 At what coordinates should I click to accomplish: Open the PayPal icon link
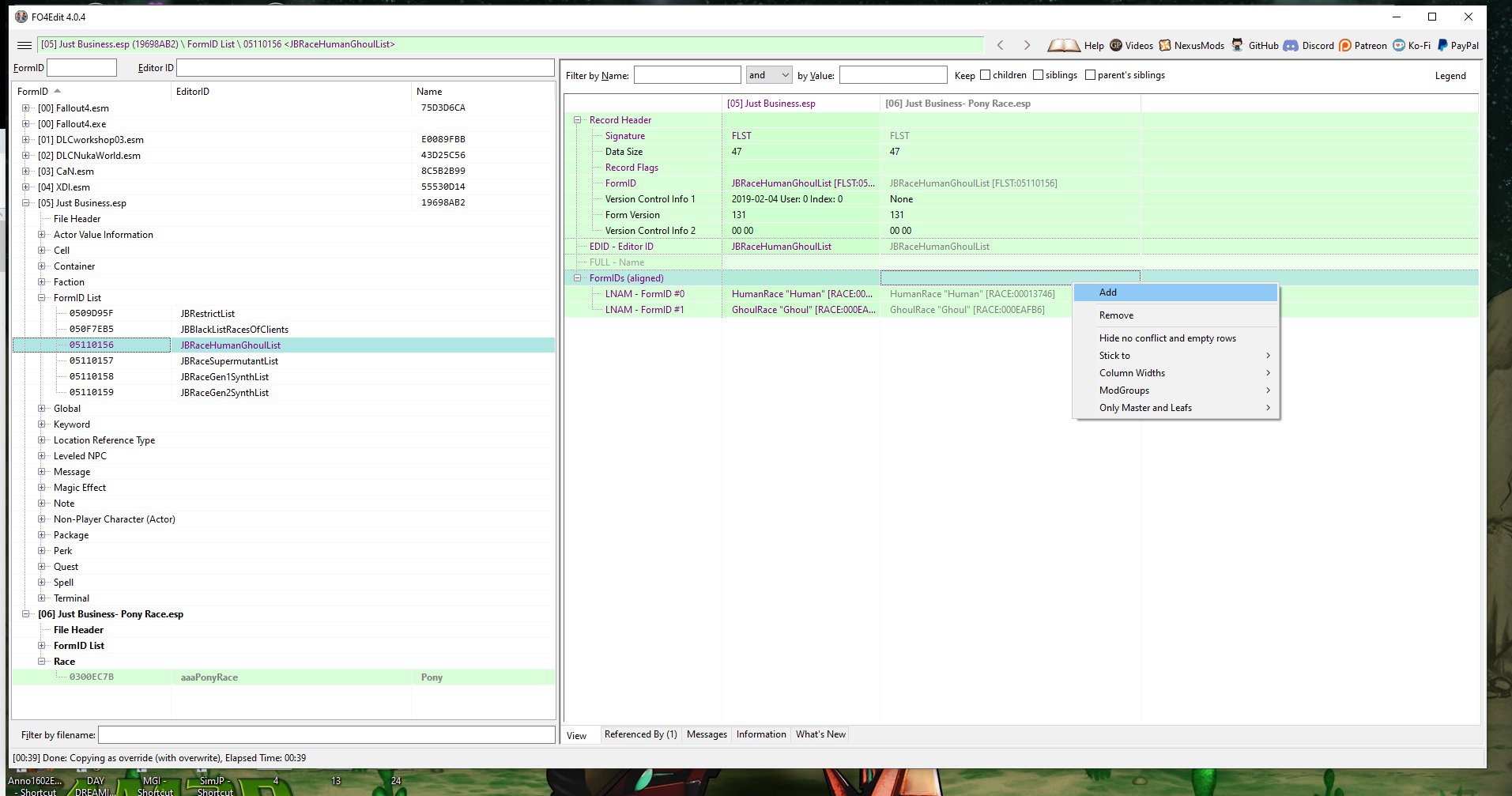pos(1442,45)
